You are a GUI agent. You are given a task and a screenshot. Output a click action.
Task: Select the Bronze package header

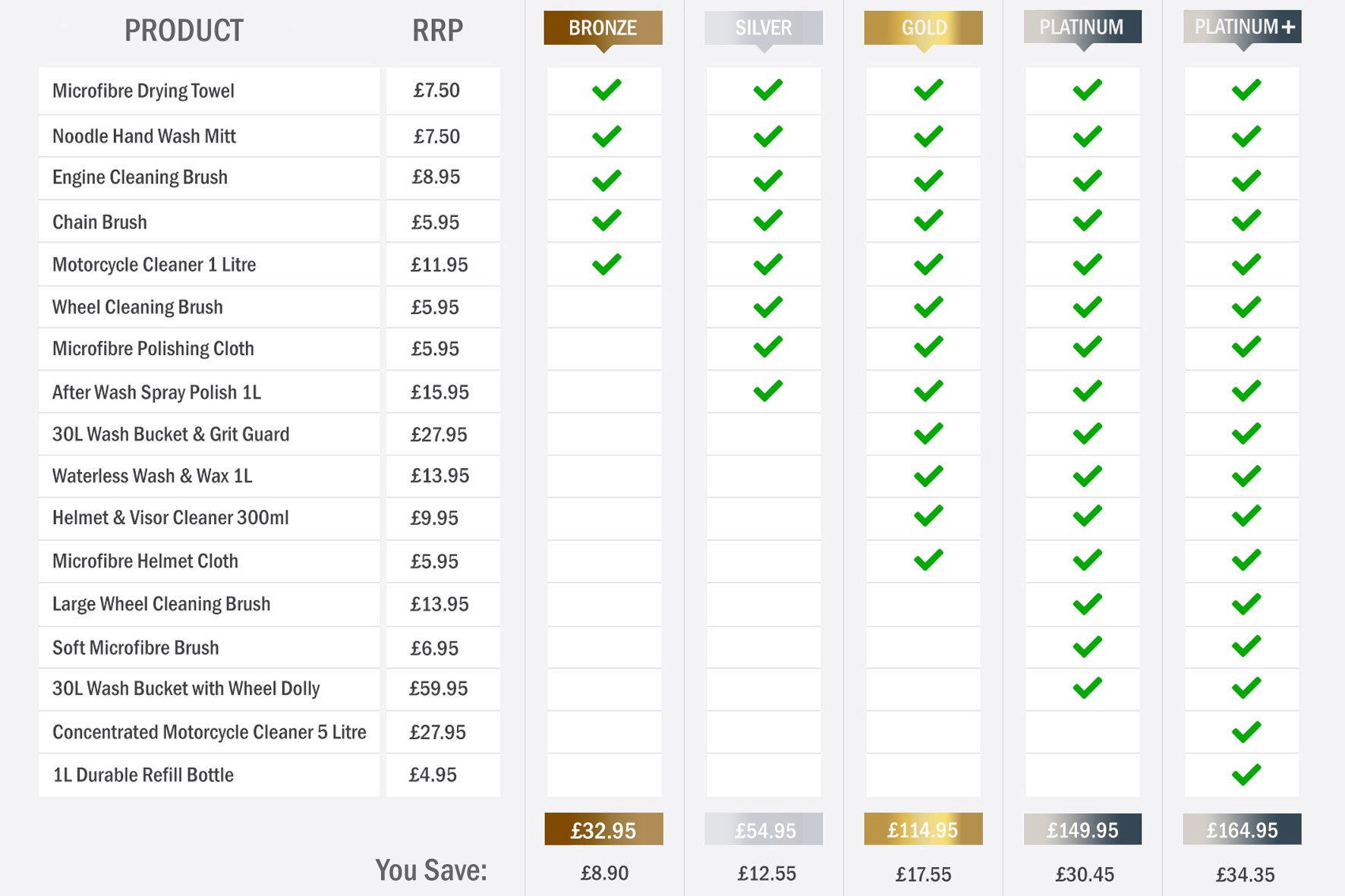603,28
